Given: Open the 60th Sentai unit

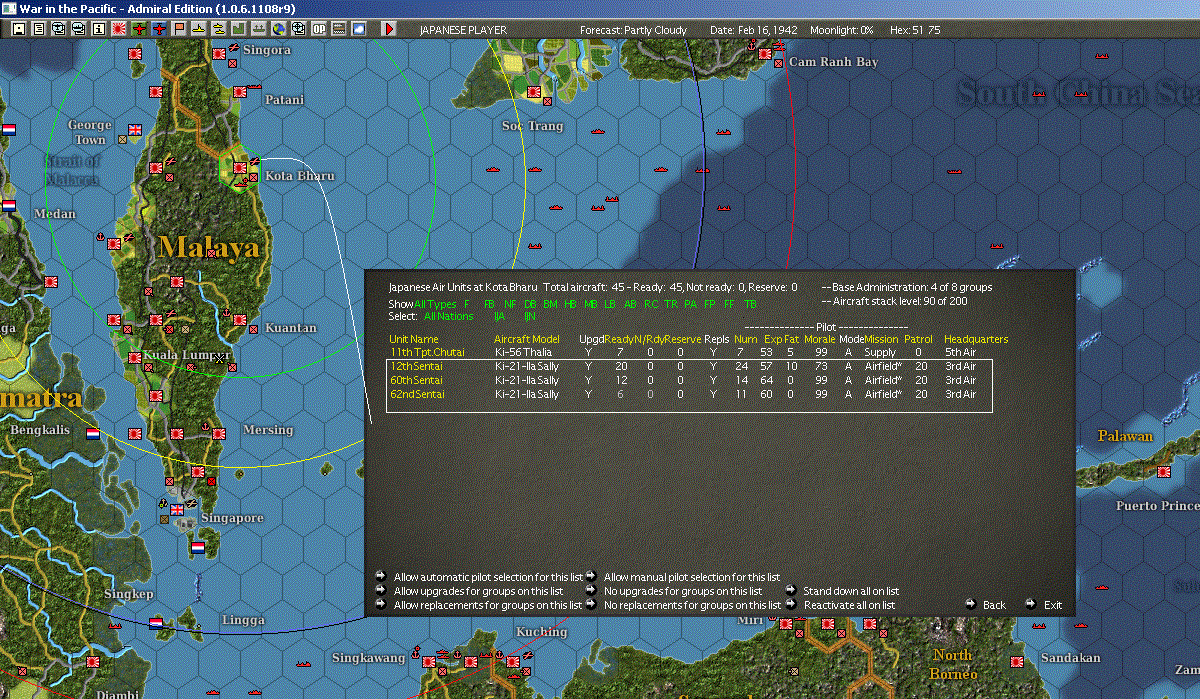Looking at the screenshot, I should pos(418,381).
